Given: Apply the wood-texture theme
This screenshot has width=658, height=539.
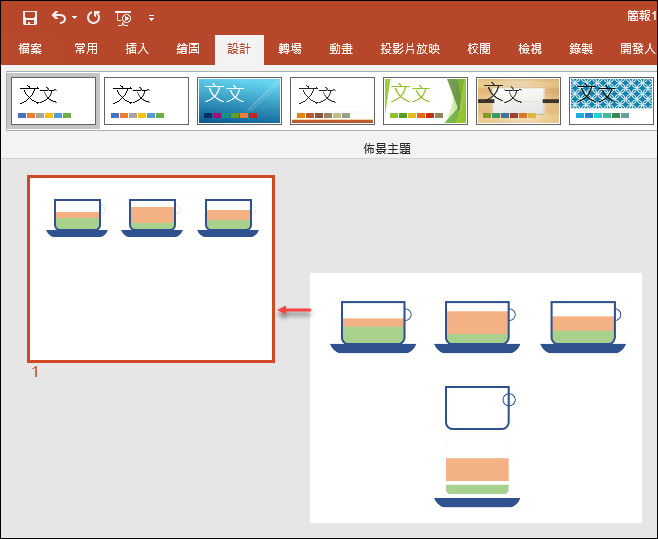Looking at the screenshot, I should pos(518,101).
